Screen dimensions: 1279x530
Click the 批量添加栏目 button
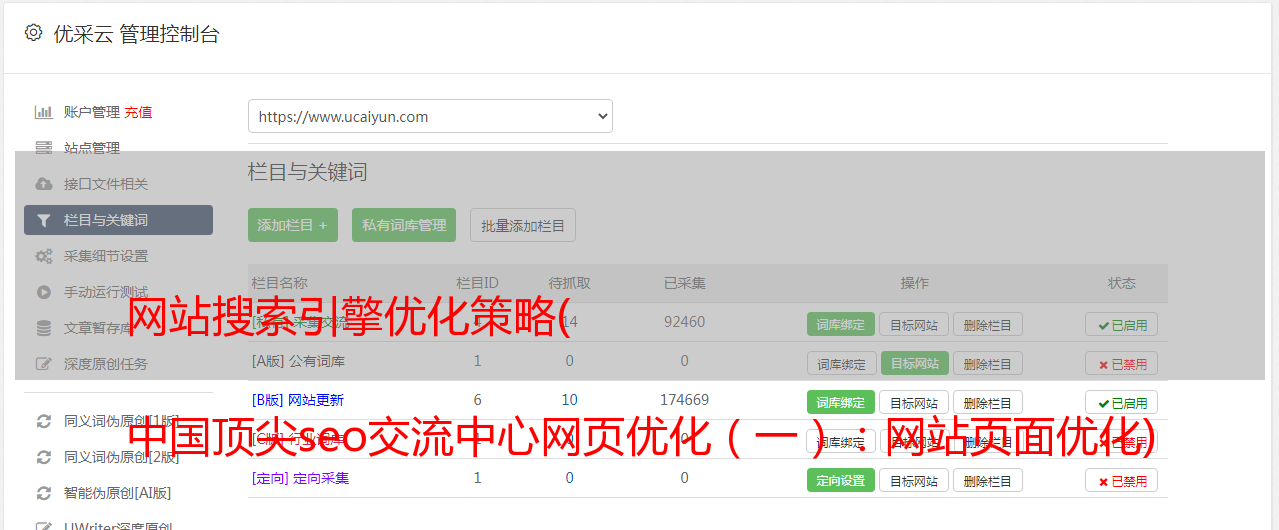[522, 225]
